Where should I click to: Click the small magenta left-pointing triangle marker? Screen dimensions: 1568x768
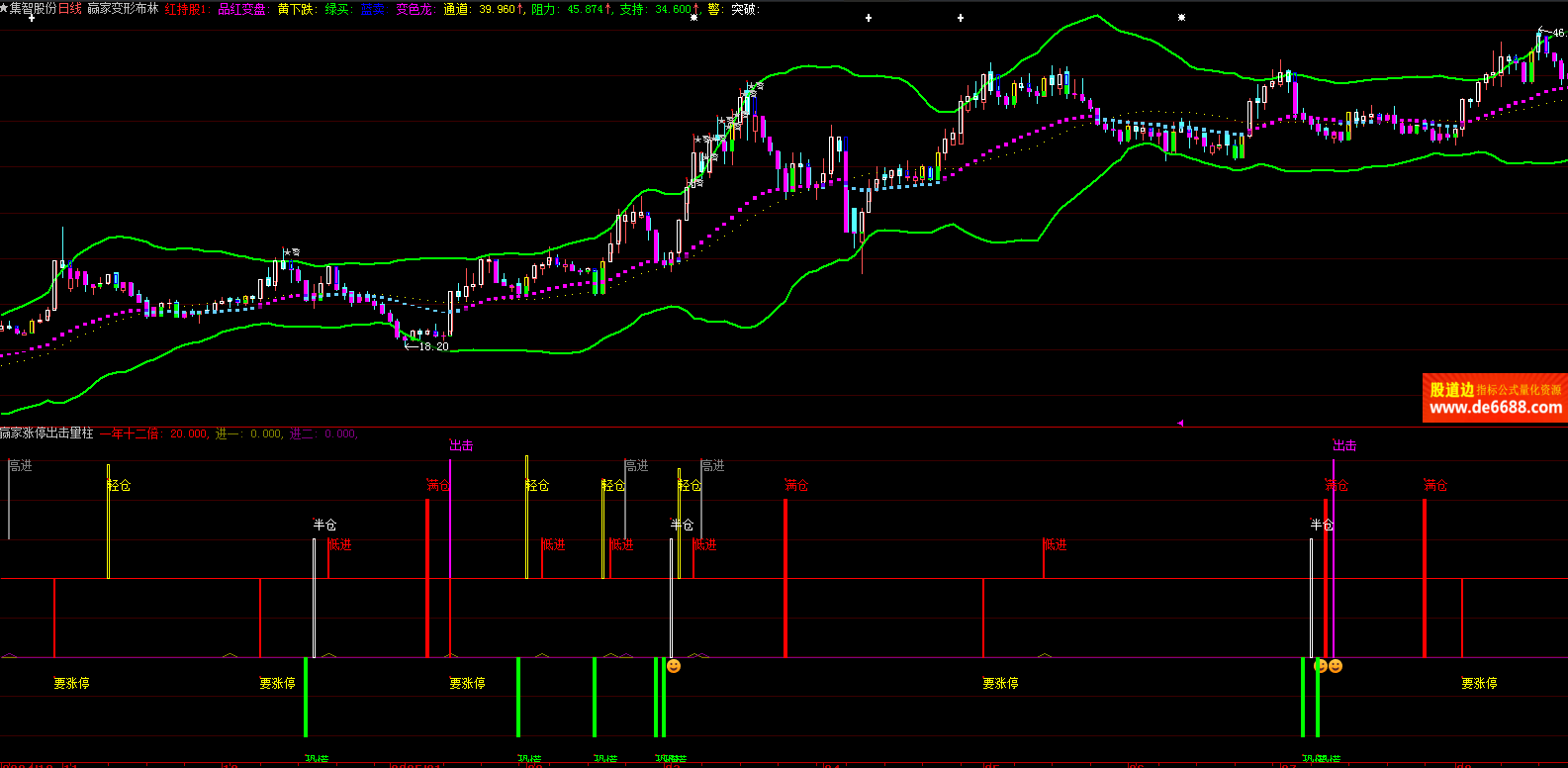[1179, 423]
